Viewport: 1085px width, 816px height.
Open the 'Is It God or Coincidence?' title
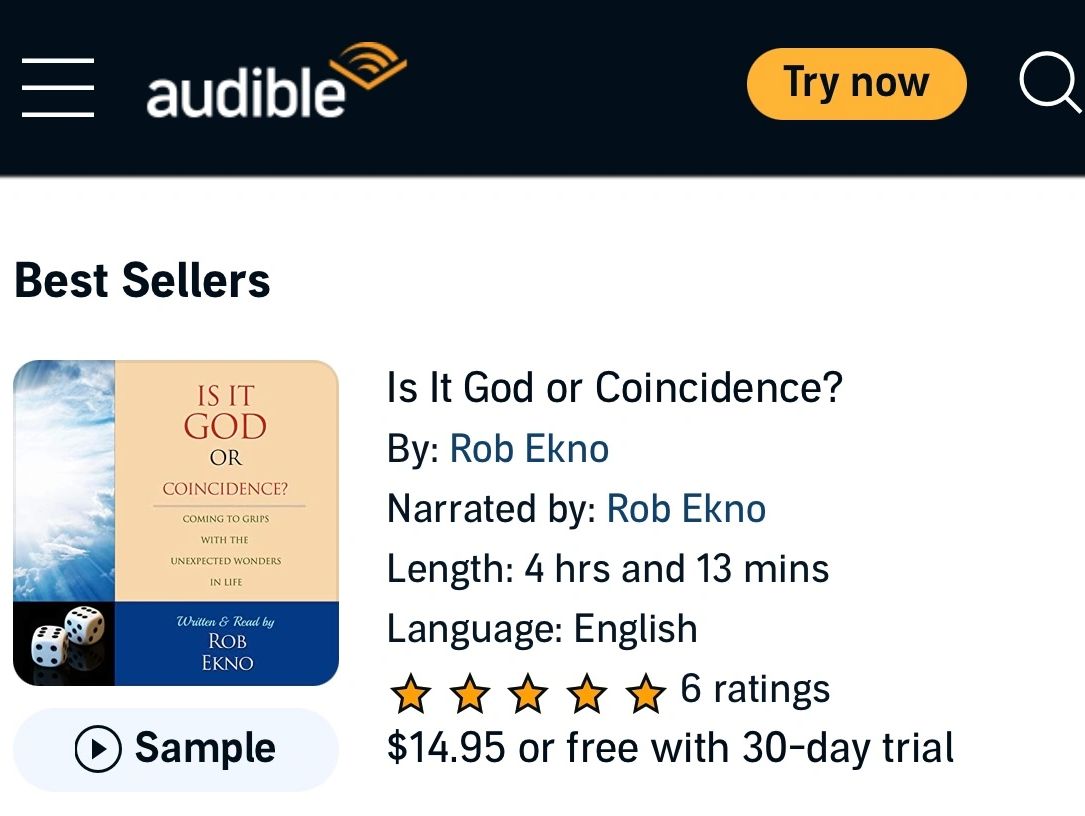click(x=614, y=387)
